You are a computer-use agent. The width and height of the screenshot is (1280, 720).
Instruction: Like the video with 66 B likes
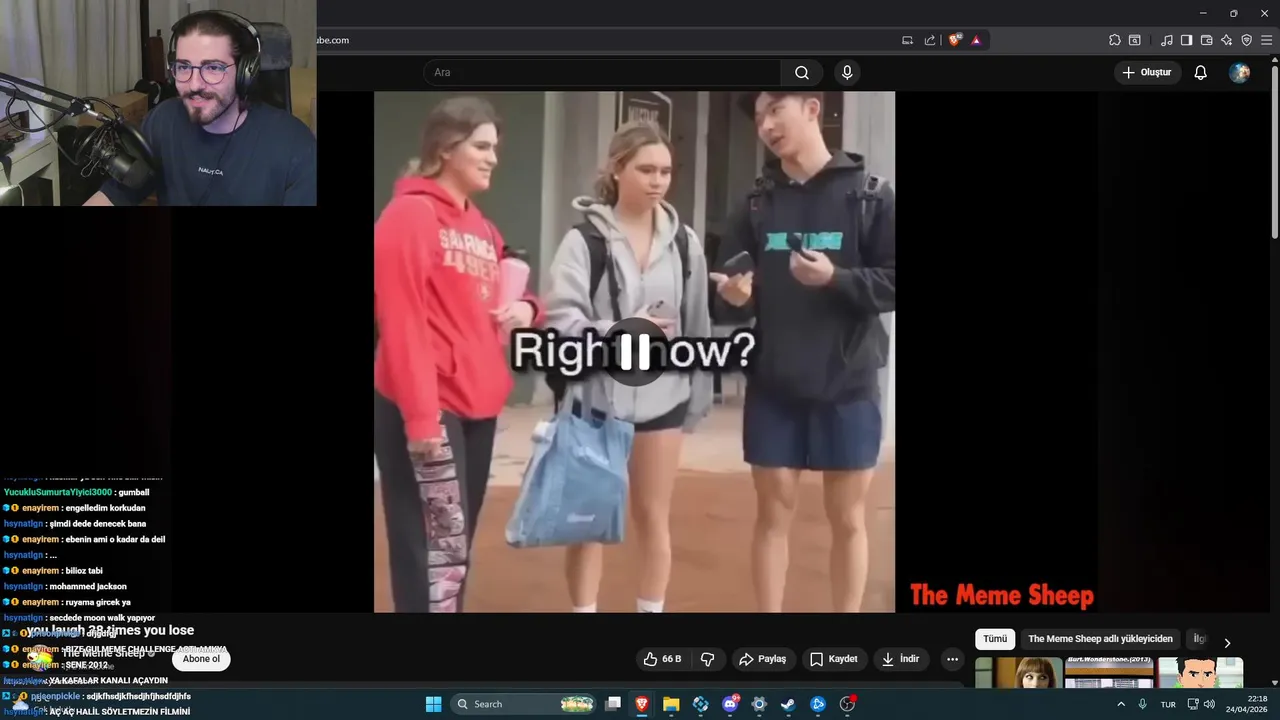tap(661, 659)
